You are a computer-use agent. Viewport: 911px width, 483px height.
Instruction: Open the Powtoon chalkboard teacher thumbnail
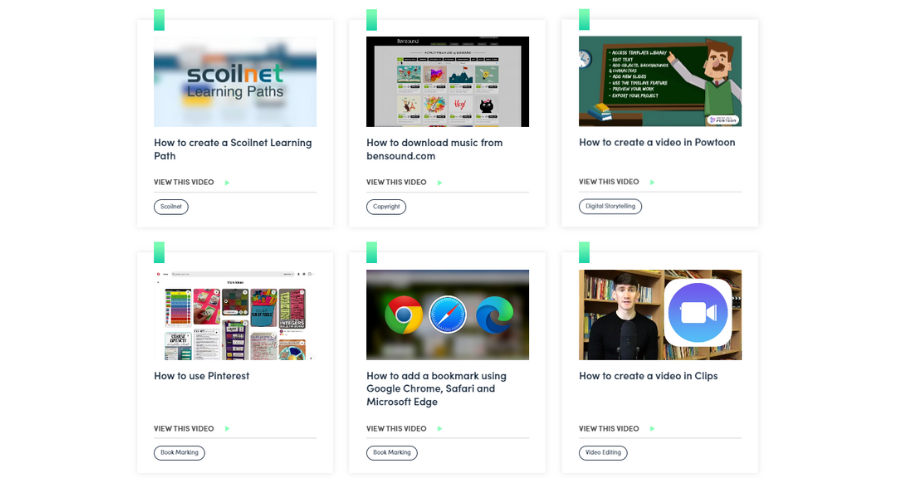click(x=660, y=82)
